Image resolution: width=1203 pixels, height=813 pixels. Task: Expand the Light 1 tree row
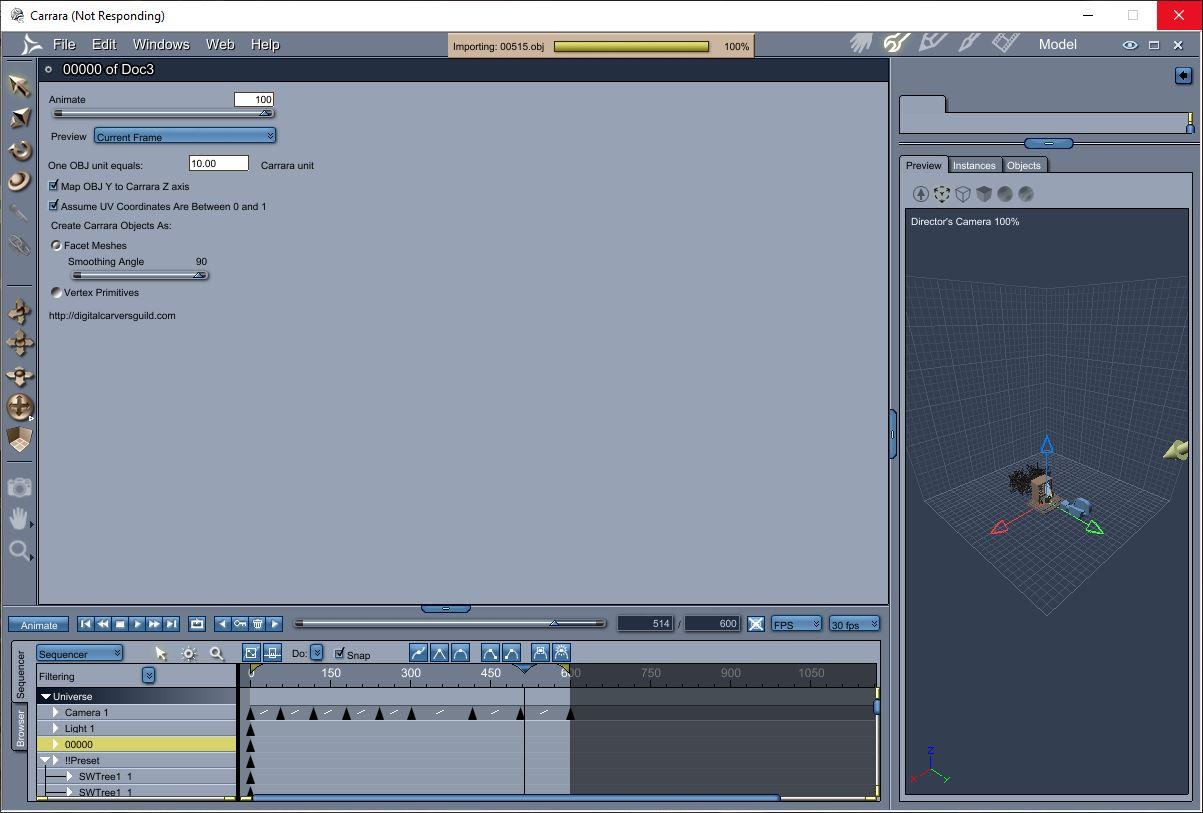coord(56,728)
